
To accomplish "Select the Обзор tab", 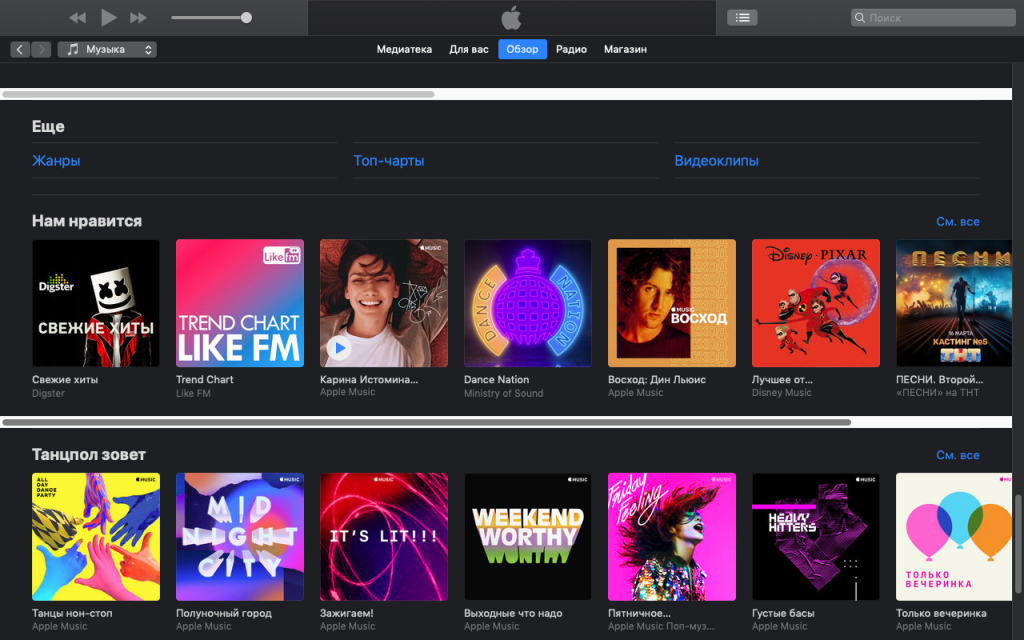I will click(x=522, y=49).
